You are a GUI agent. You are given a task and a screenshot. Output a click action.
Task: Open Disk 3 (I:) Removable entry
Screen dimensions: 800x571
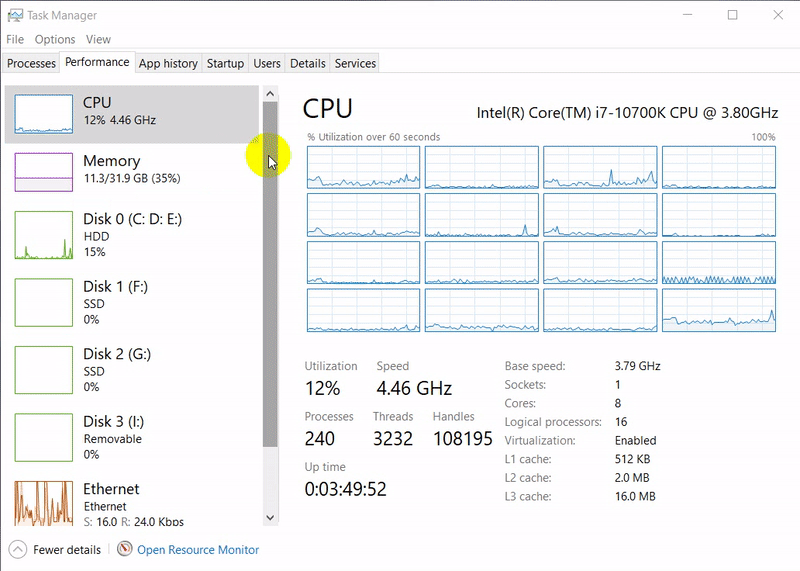click(x=116, y=438)
